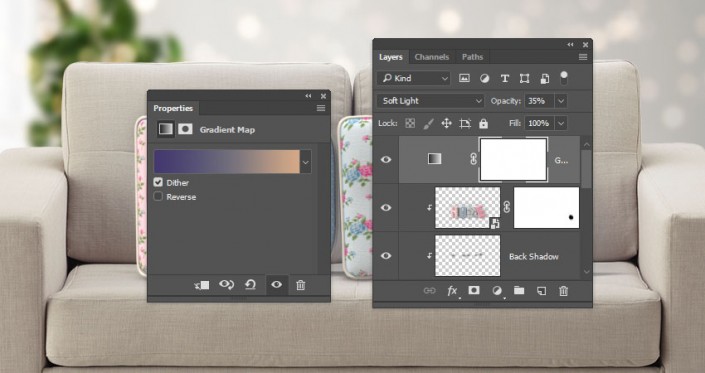Click the Gradient Map layer adjustment thumbnail
705x373 pixels.
click(434, 159)
